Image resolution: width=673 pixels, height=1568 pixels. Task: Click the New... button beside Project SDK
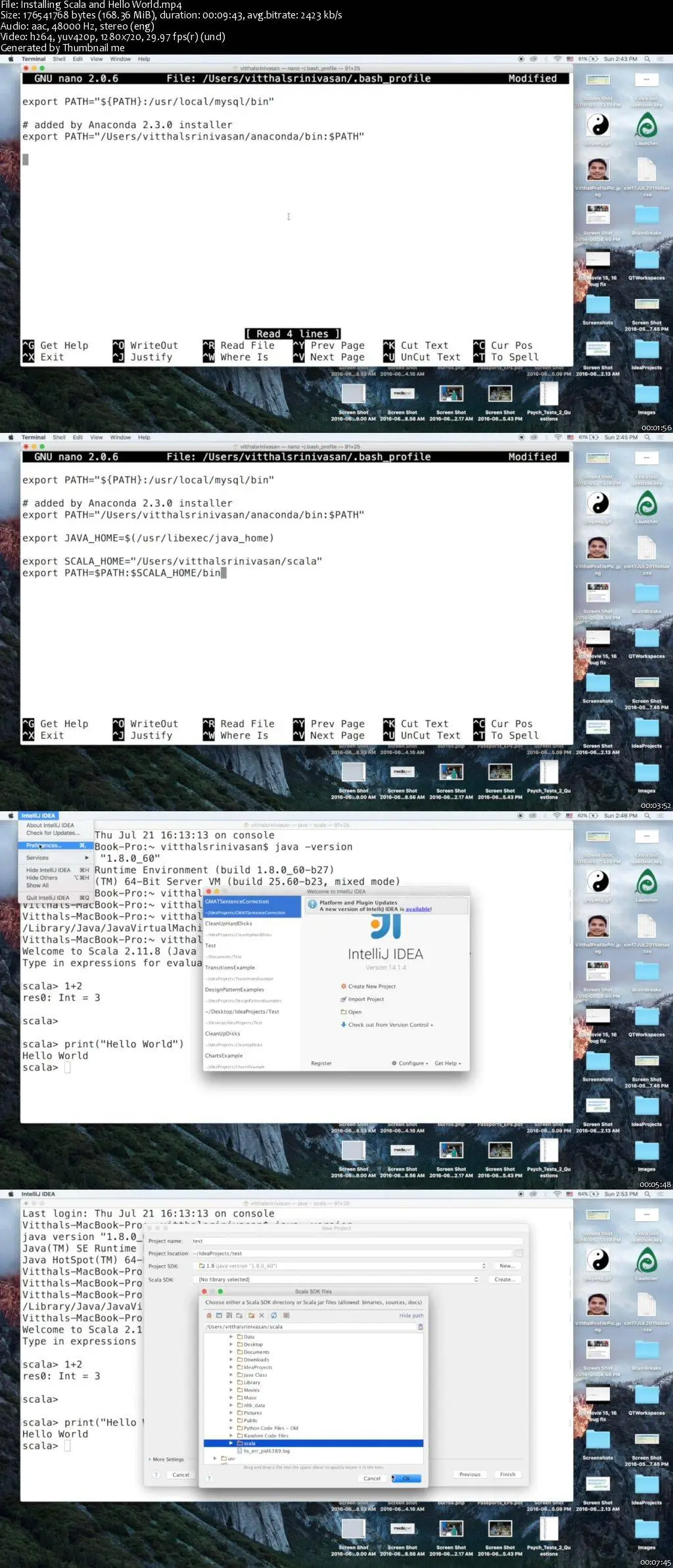click(x=507, y=1266)
